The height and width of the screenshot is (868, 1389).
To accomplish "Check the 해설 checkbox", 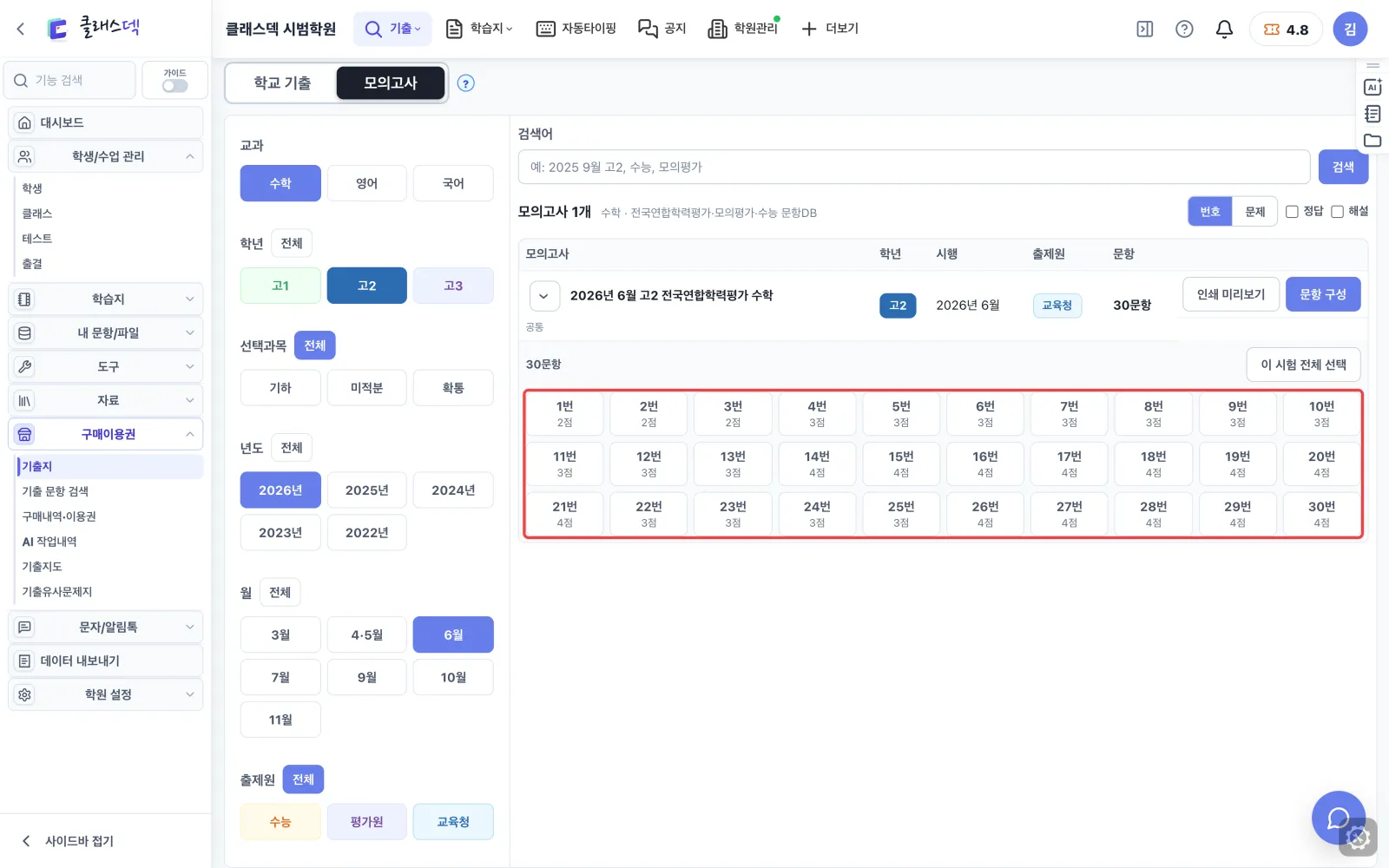I will (1337, 212).
